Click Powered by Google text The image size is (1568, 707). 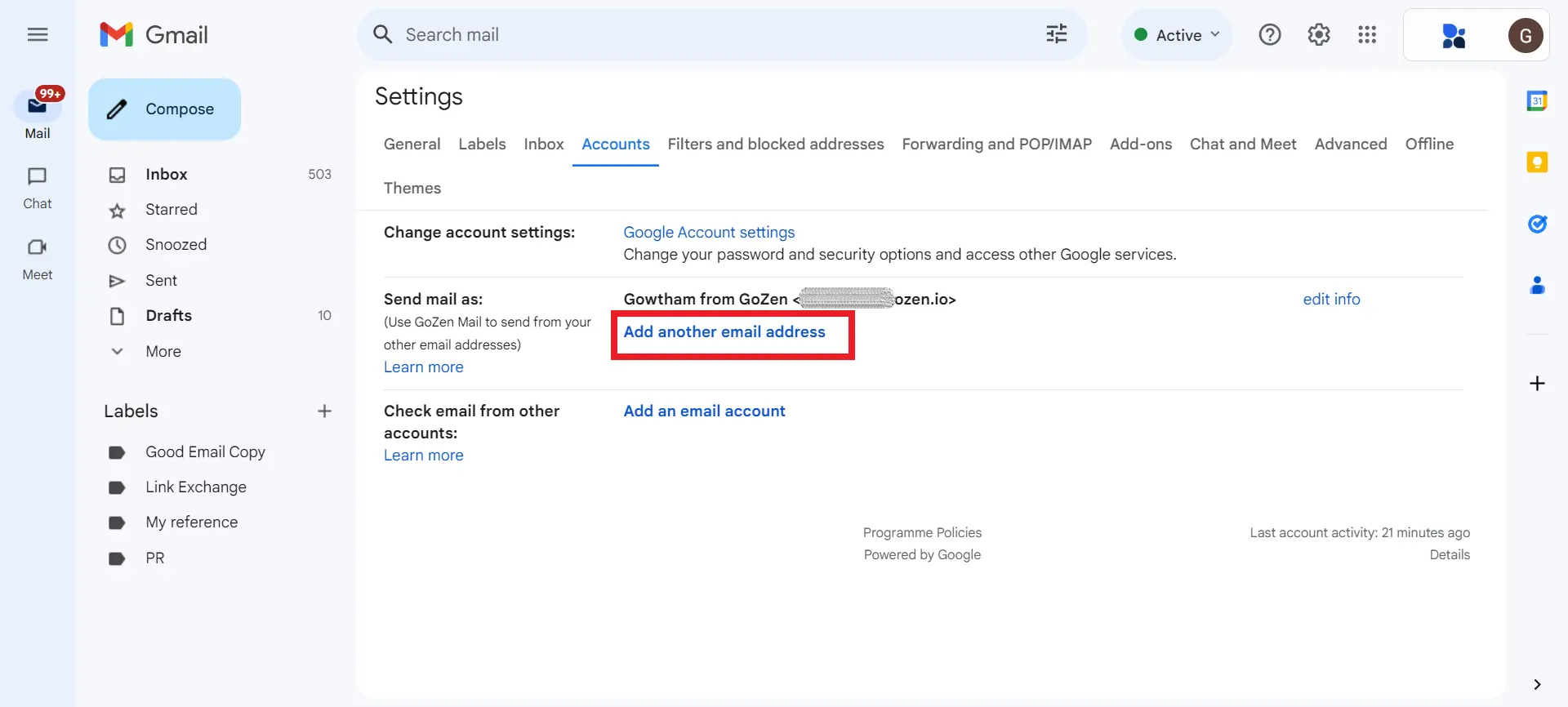point(922,554)
